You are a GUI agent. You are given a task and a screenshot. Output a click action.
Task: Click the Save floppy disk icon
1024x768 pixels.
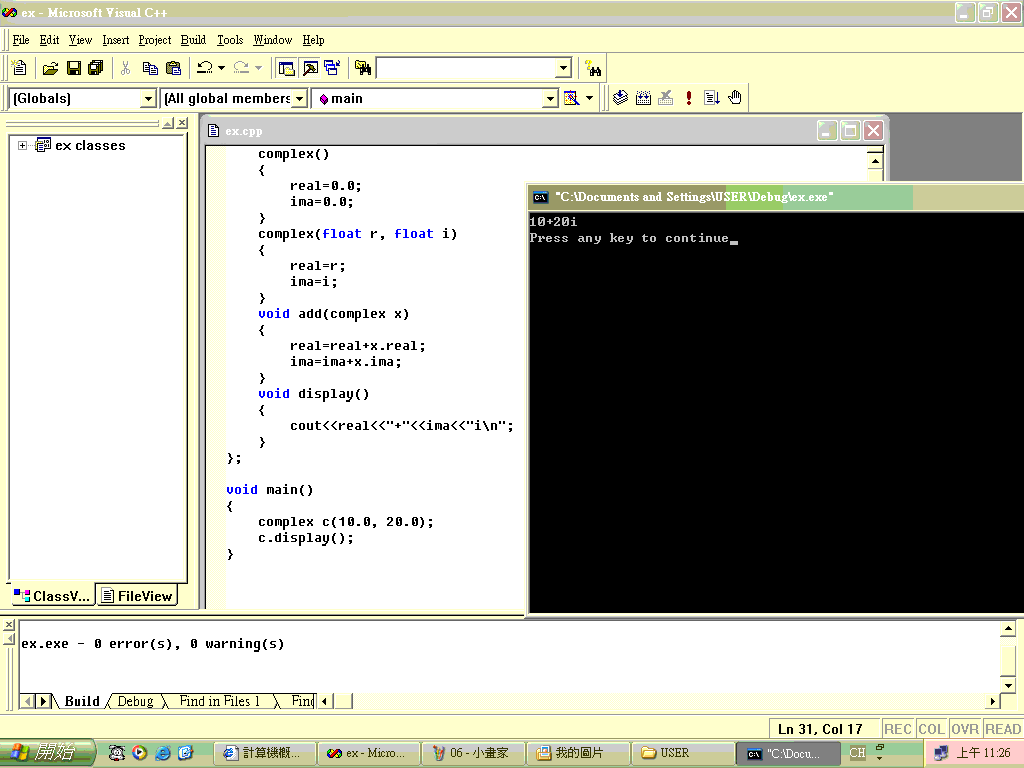tap(73, 68)
